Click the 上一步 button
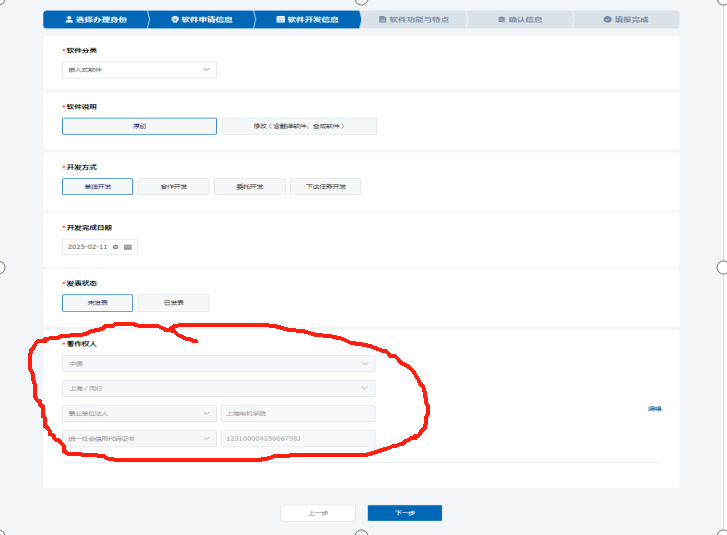The height and width of the screenshot is (535, 727). 317,513
